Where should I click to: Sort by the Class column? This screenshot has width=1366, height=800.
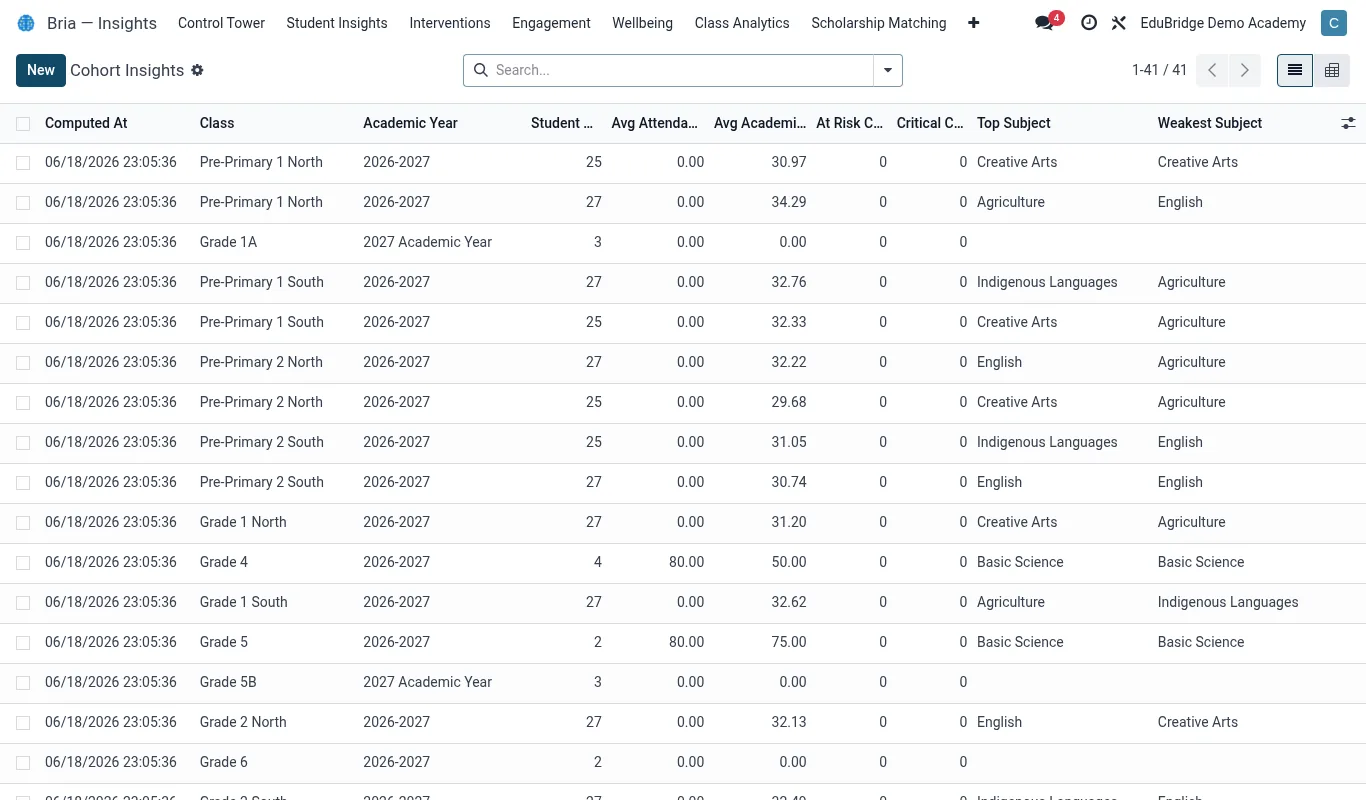(217, 123)
